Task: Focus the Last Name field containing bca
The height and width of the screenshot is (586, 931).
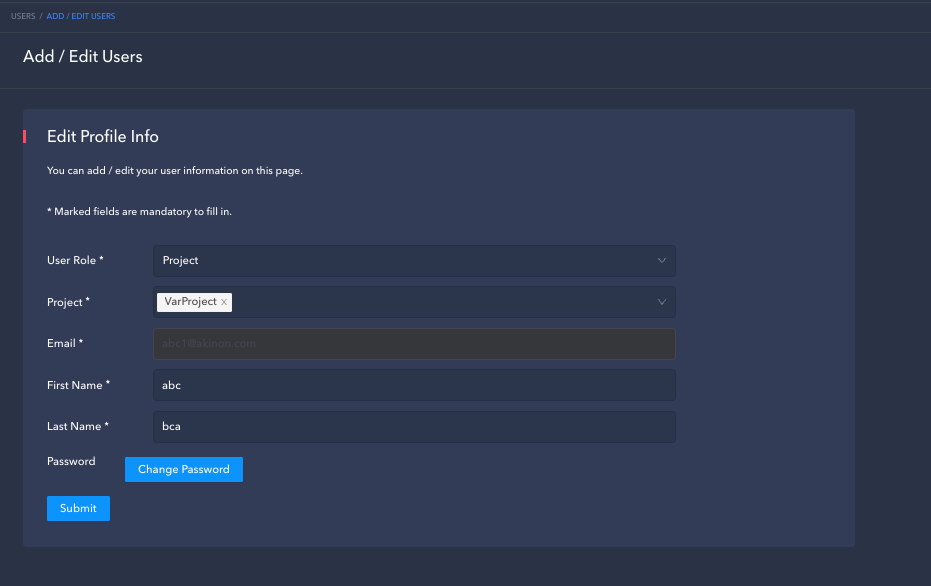Action: tap(413, 427)
